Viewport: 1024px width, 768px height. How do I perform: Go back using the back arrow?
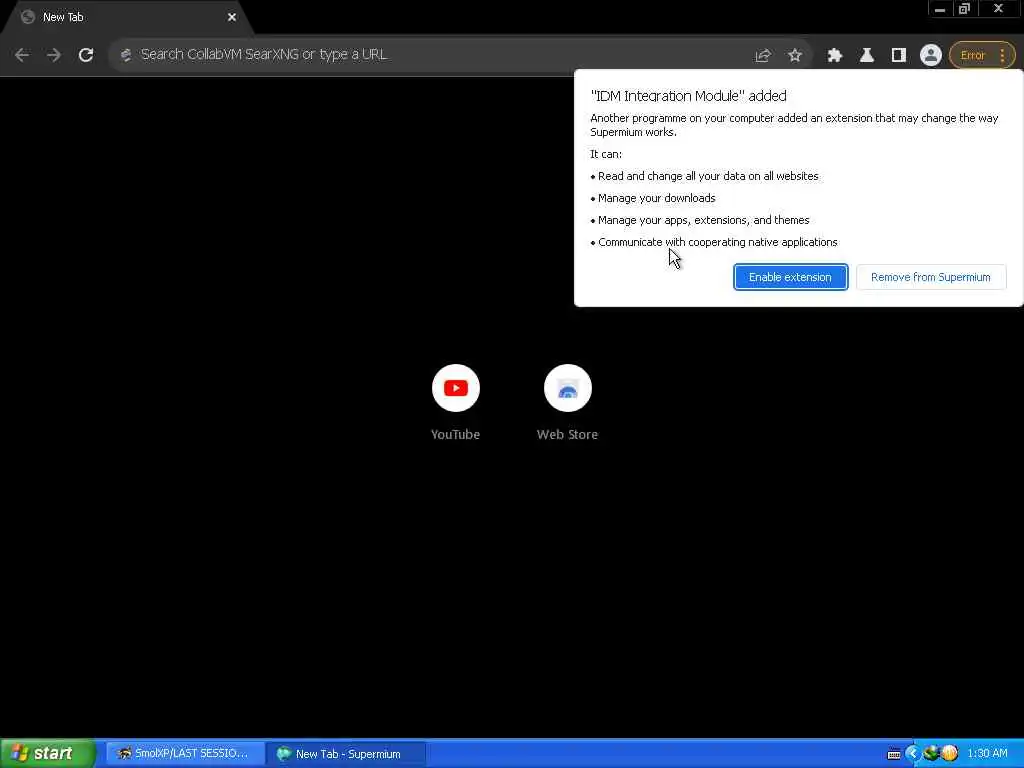22,56
